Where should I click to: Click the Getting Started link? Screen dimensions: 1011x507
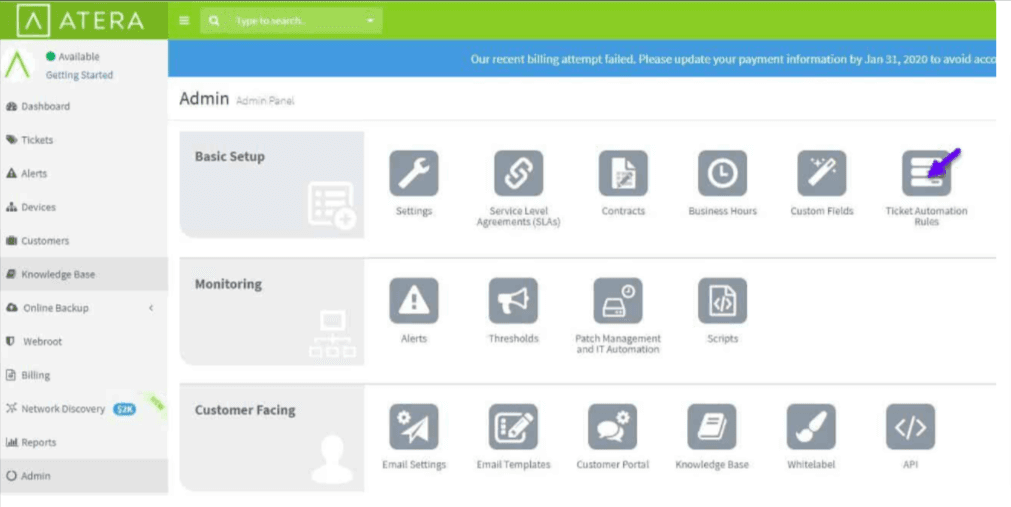coord(79,75)
